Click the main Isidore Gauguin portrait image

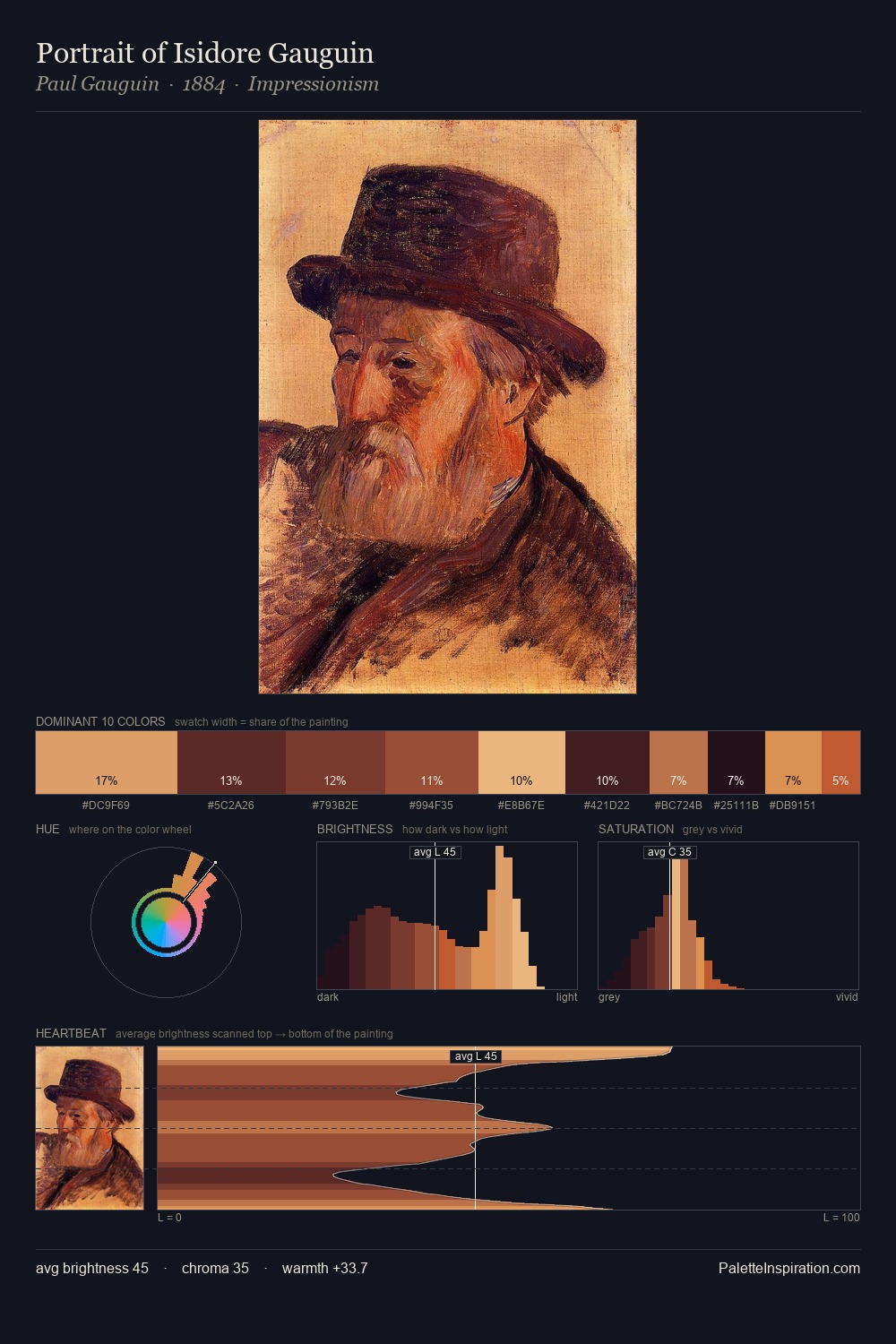[447, 407]
